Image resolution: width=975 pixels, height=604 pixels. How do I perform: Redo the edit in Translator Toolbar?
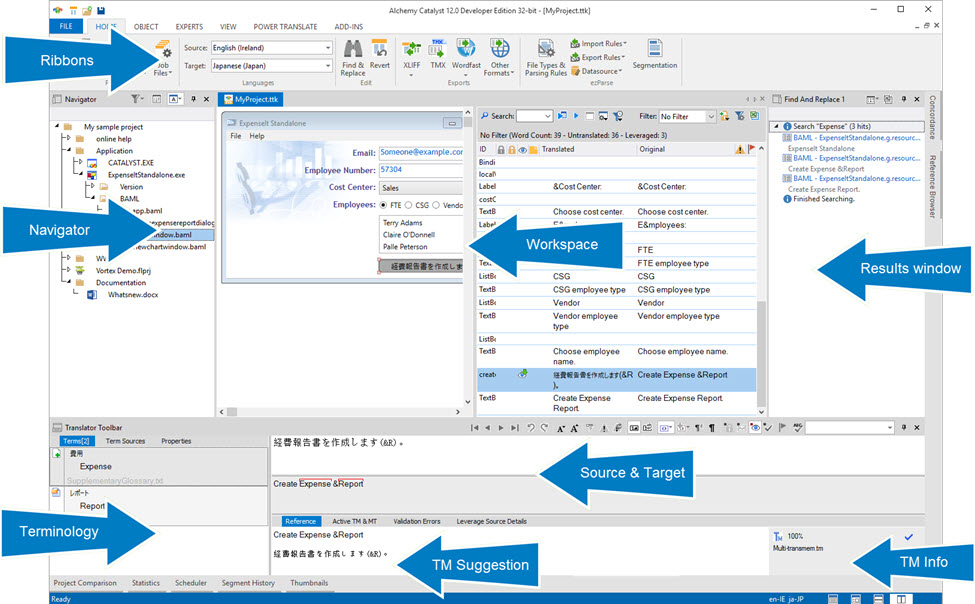coord(544,428)
